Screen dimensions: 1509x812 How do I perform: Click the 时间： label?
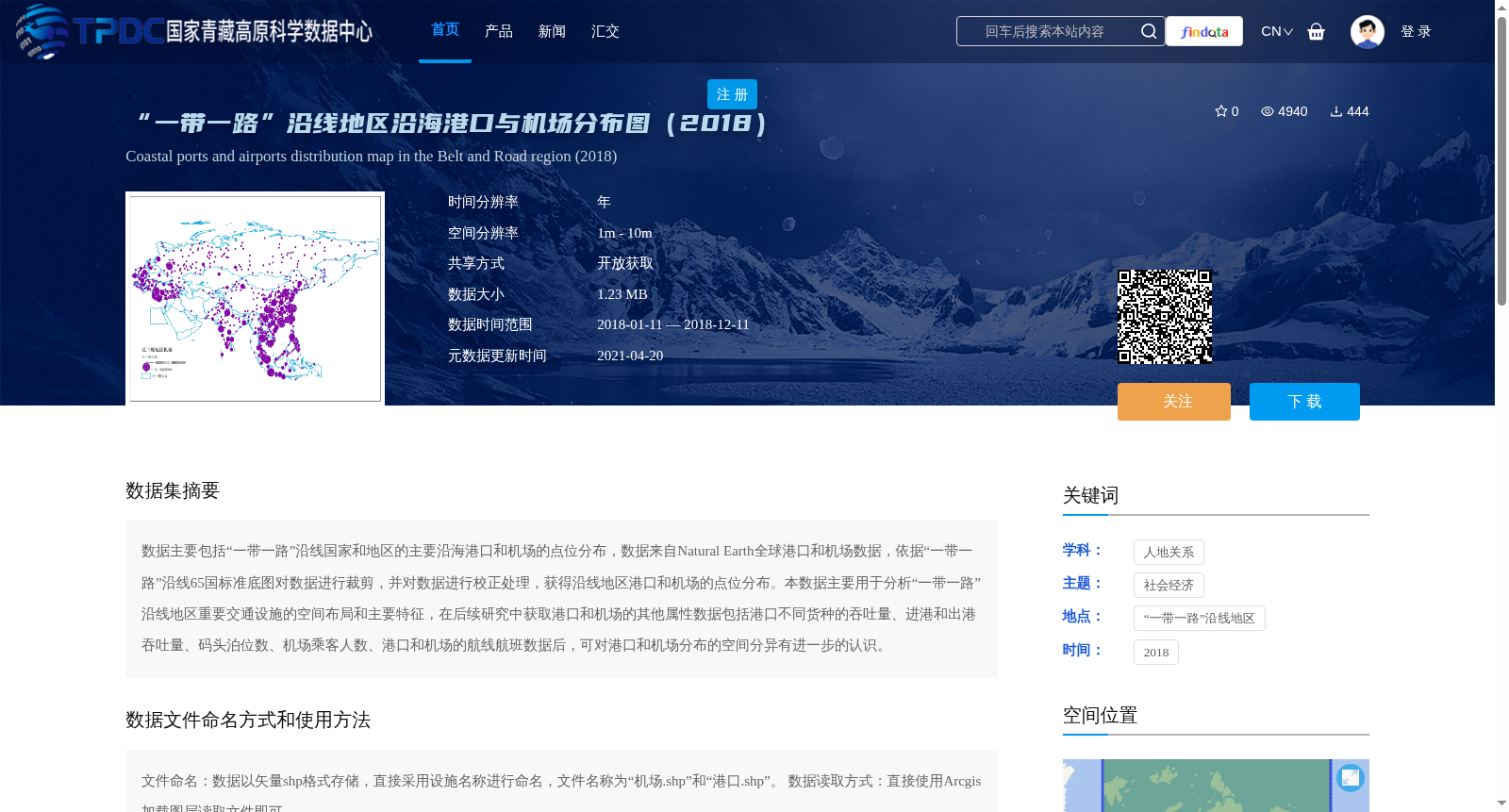point(1083,650)
